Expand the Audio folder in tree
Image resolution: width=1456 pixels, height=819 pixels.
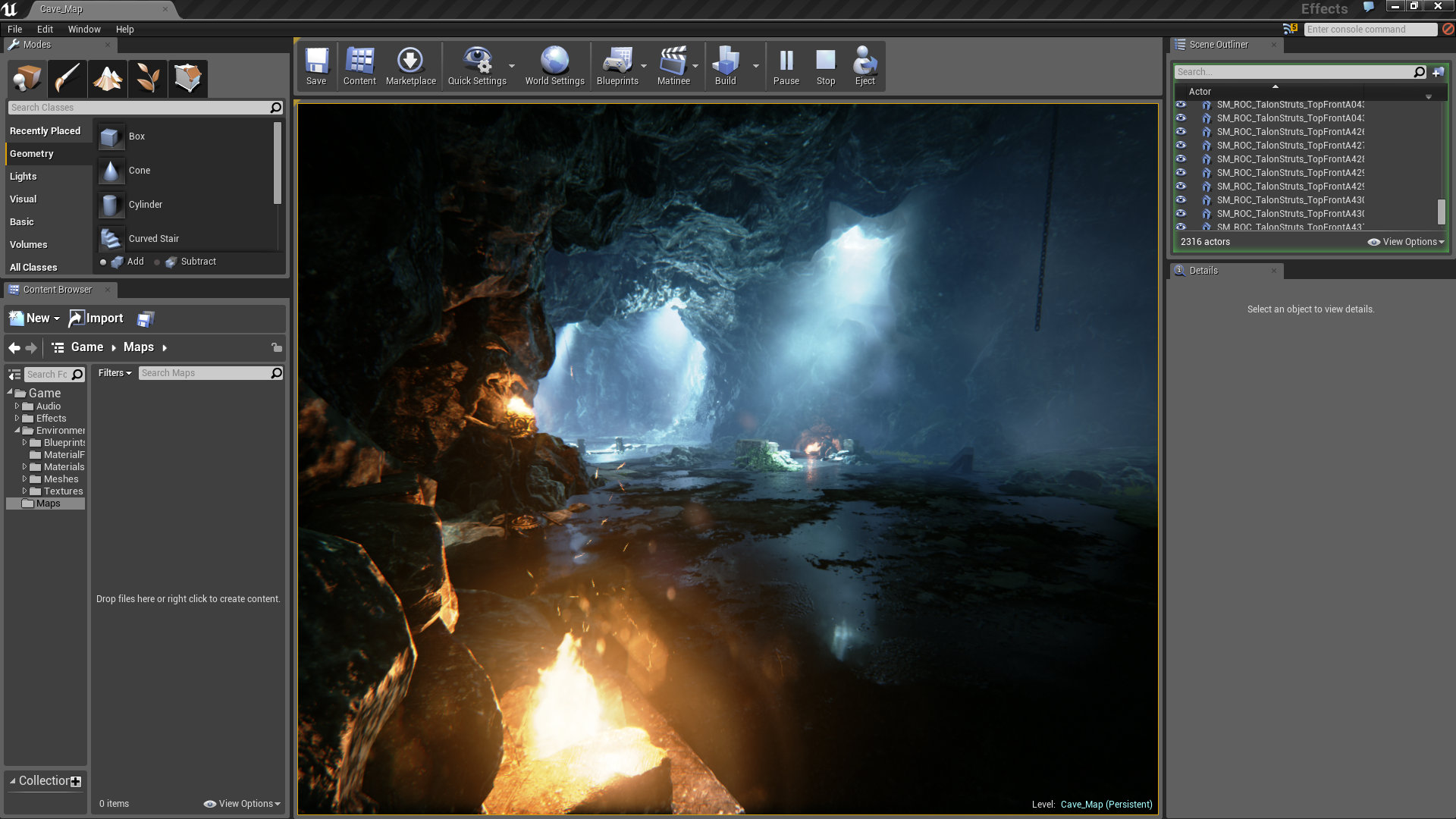click(17, 406)
